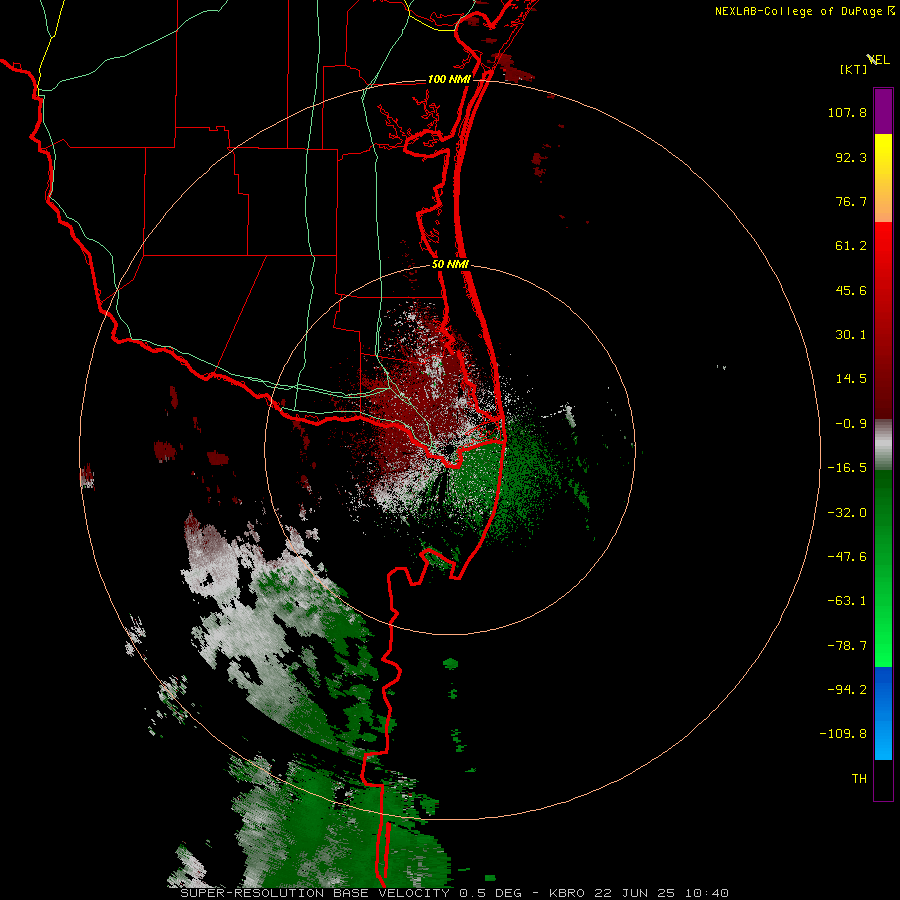Click the -0.9 velocity scale value

851,424
